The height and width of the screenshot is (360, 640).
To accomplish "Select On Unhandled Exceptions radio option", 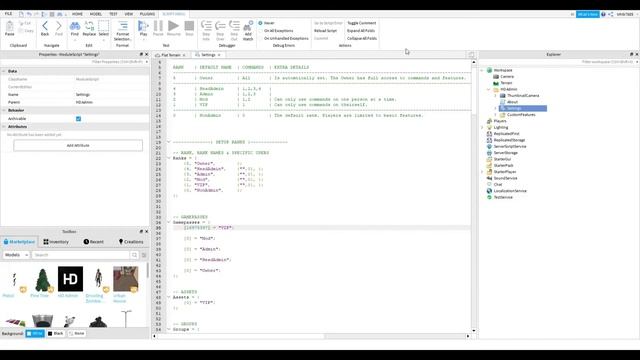I will click(260, 38).
